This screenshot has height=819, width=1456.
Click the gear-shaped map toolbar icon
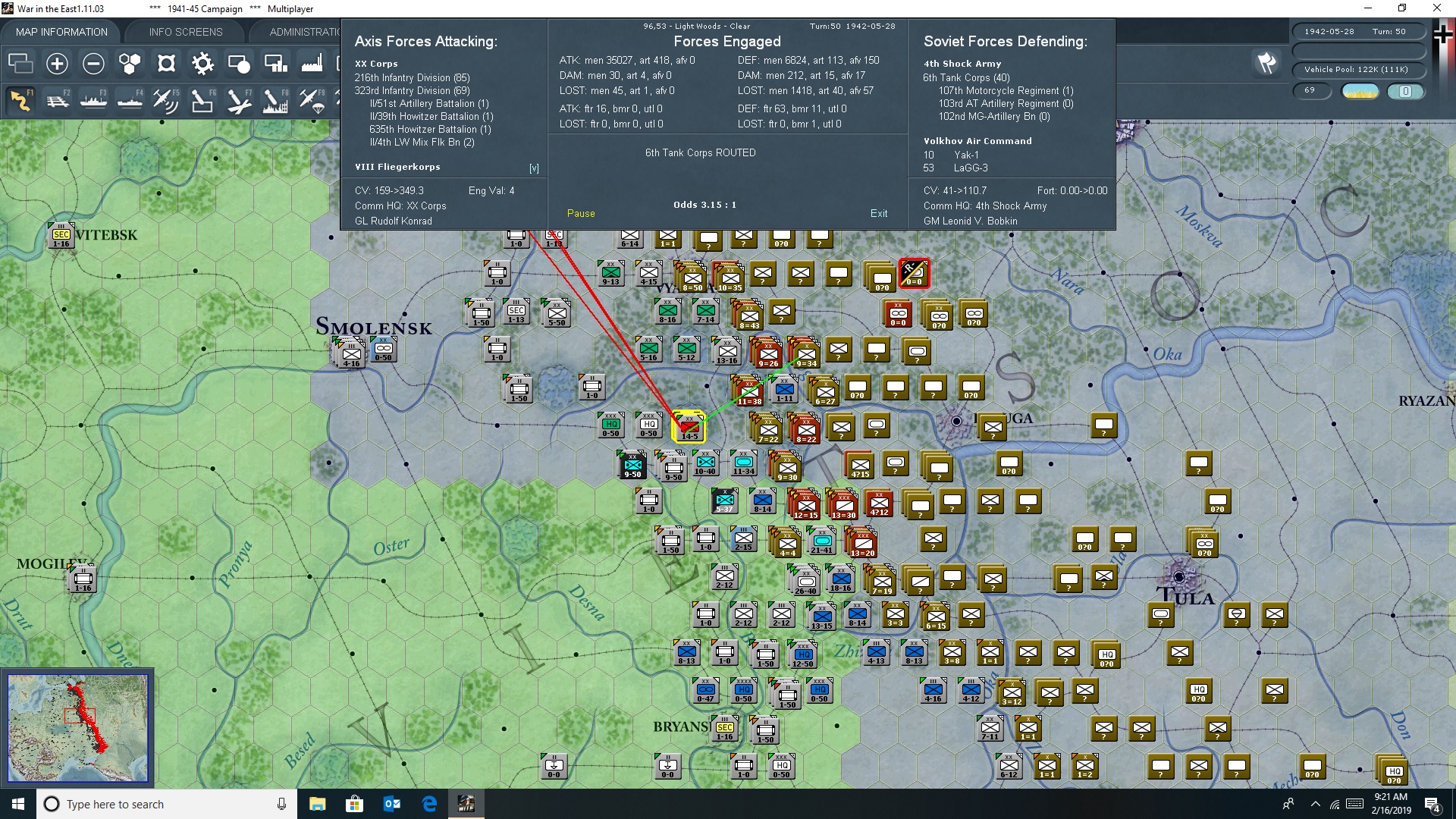tap(202, 64)
